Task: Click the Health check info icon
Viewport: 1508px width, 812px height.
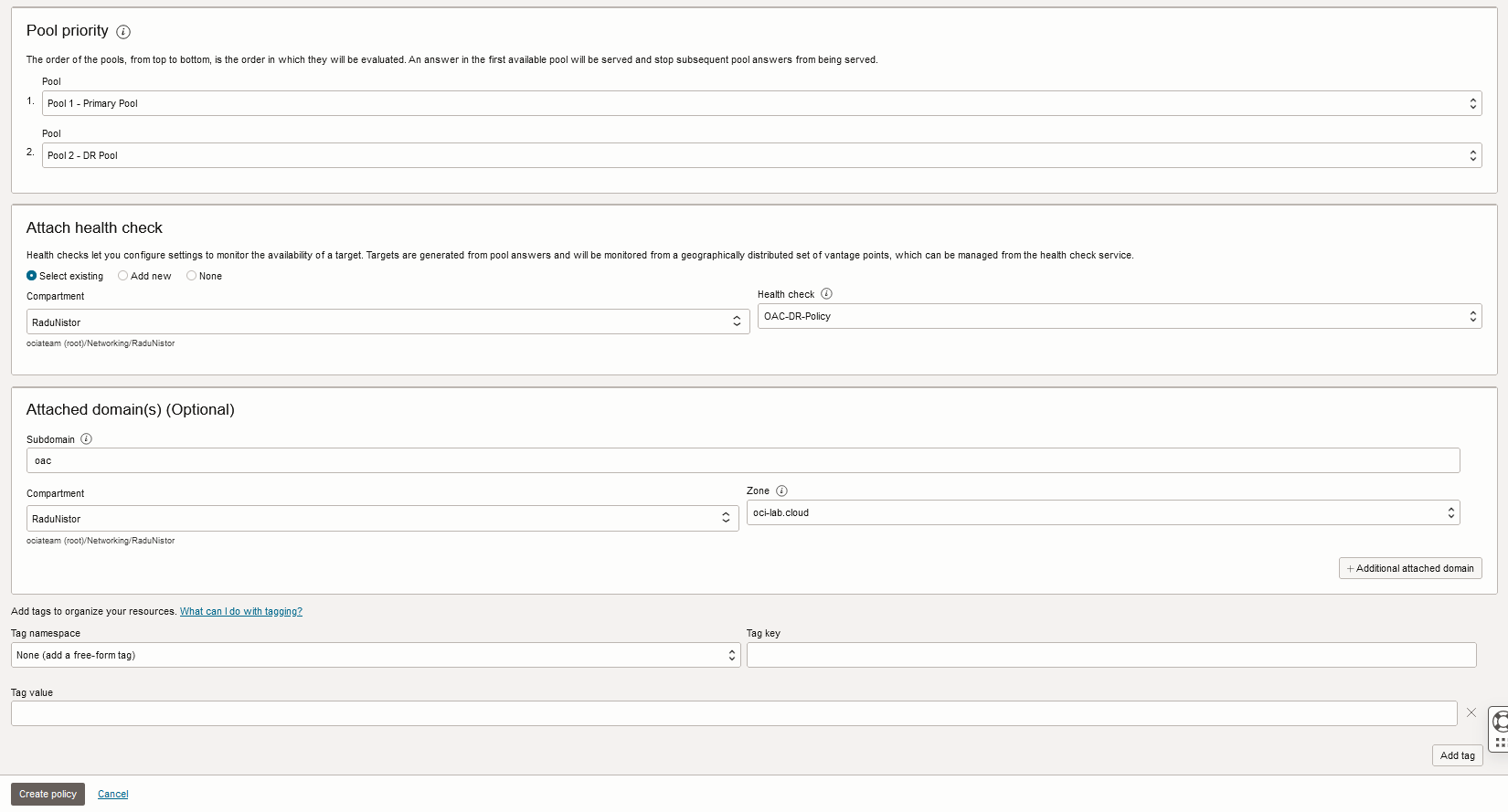Action: point(826,294)
